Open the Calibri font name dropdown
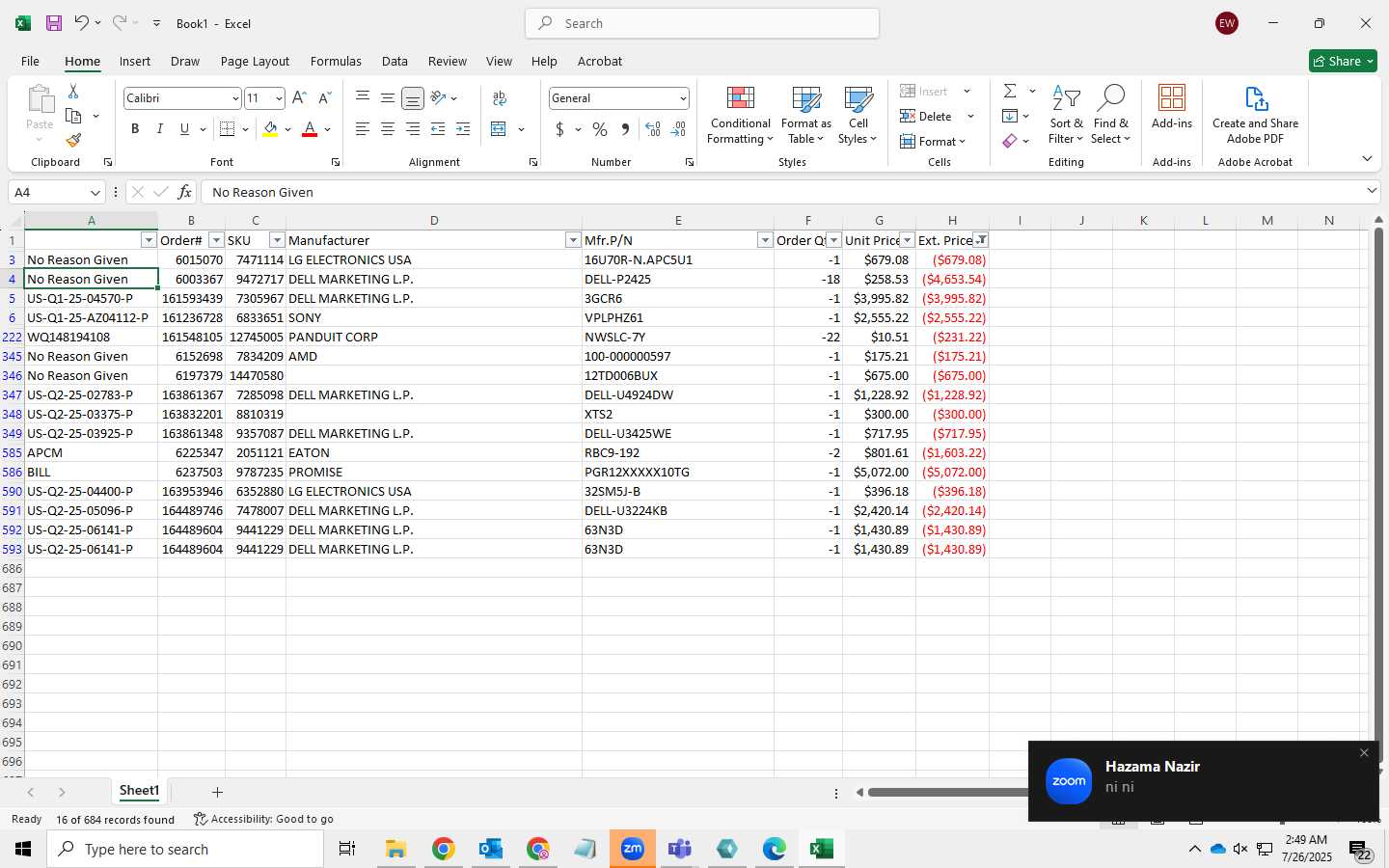 click(x=234, y=98)
